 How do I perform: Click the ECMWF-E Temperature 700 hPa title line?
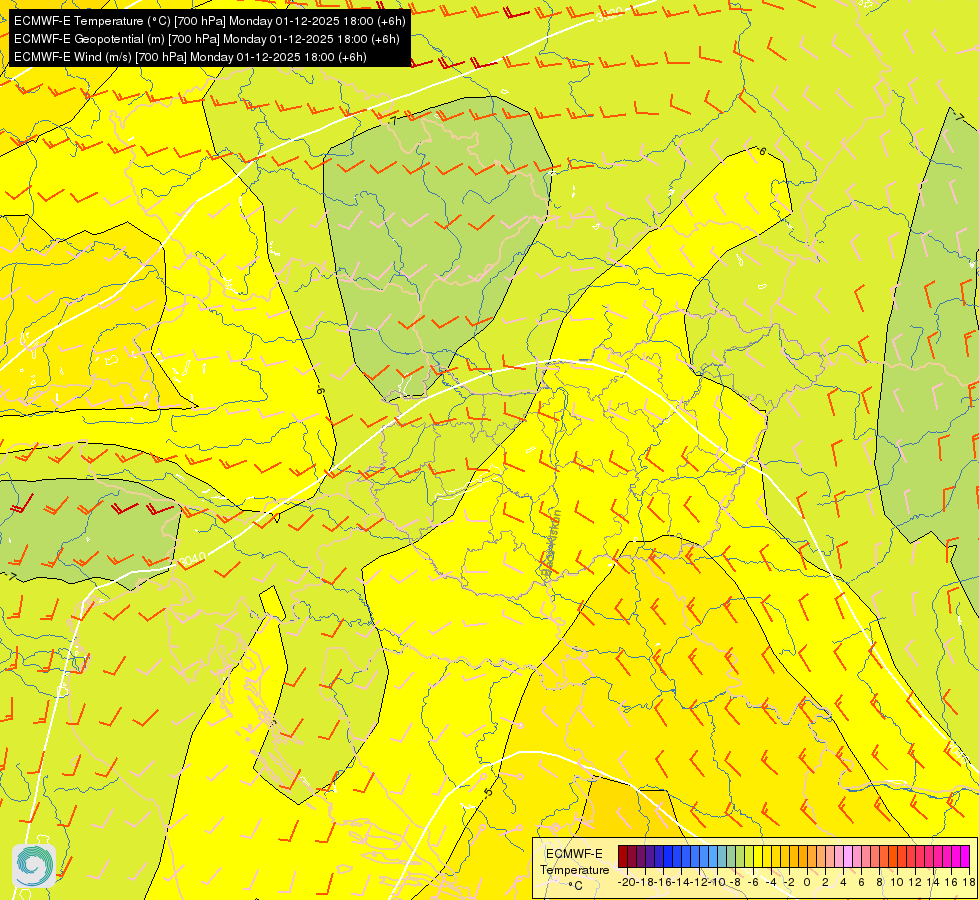209,21
